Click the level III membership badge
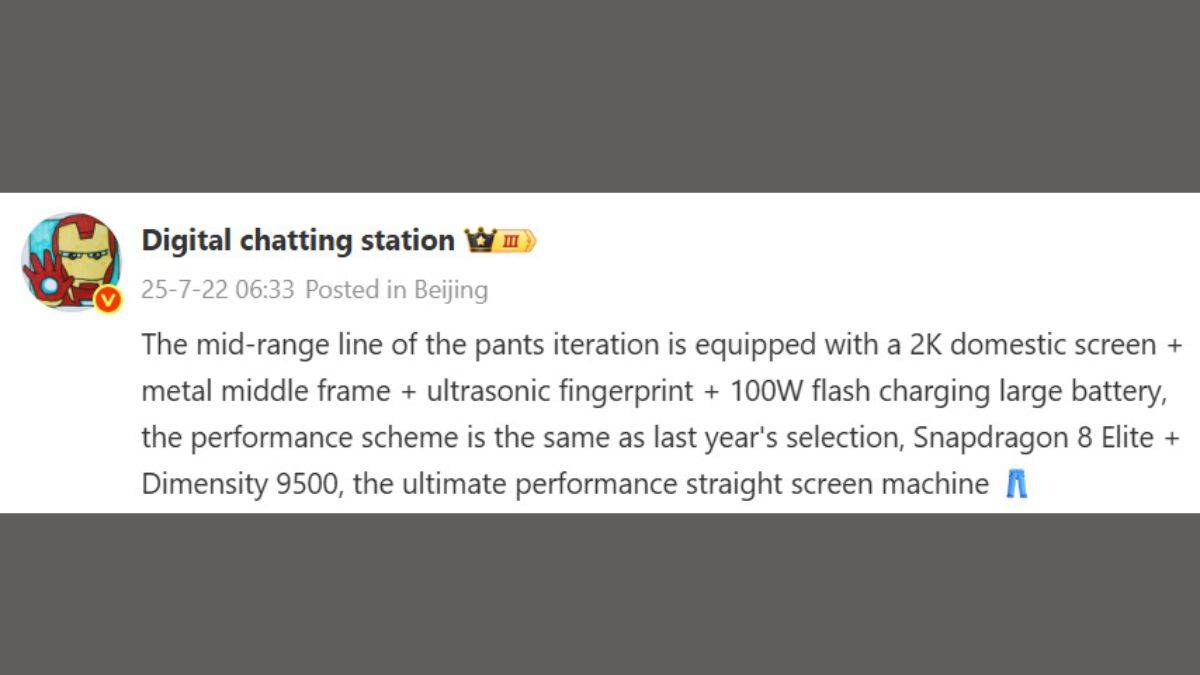This screenshot has height=675, width=1200. click(513, 241)
